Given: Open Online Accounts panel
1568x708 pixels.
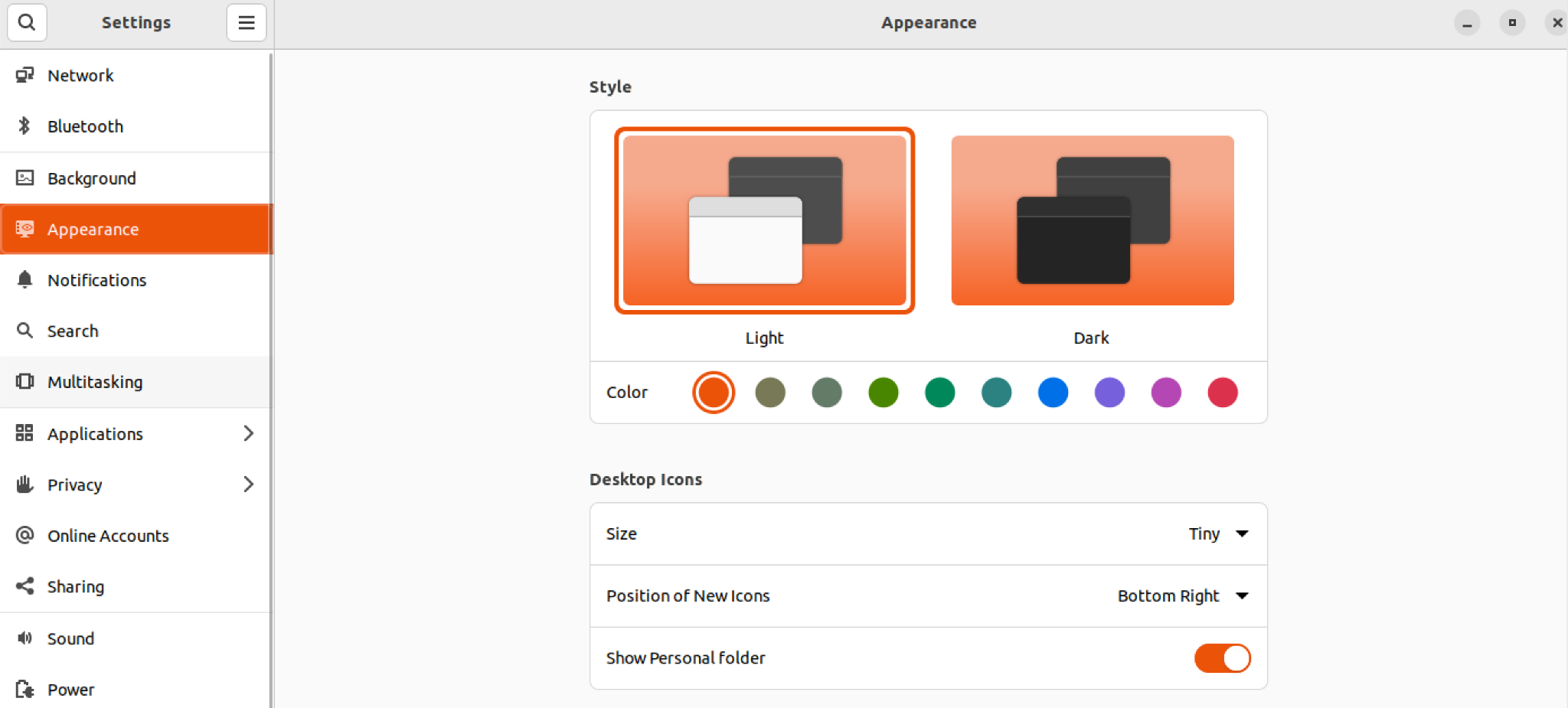Looking at the screenshot, I should [x=136, y=536].
